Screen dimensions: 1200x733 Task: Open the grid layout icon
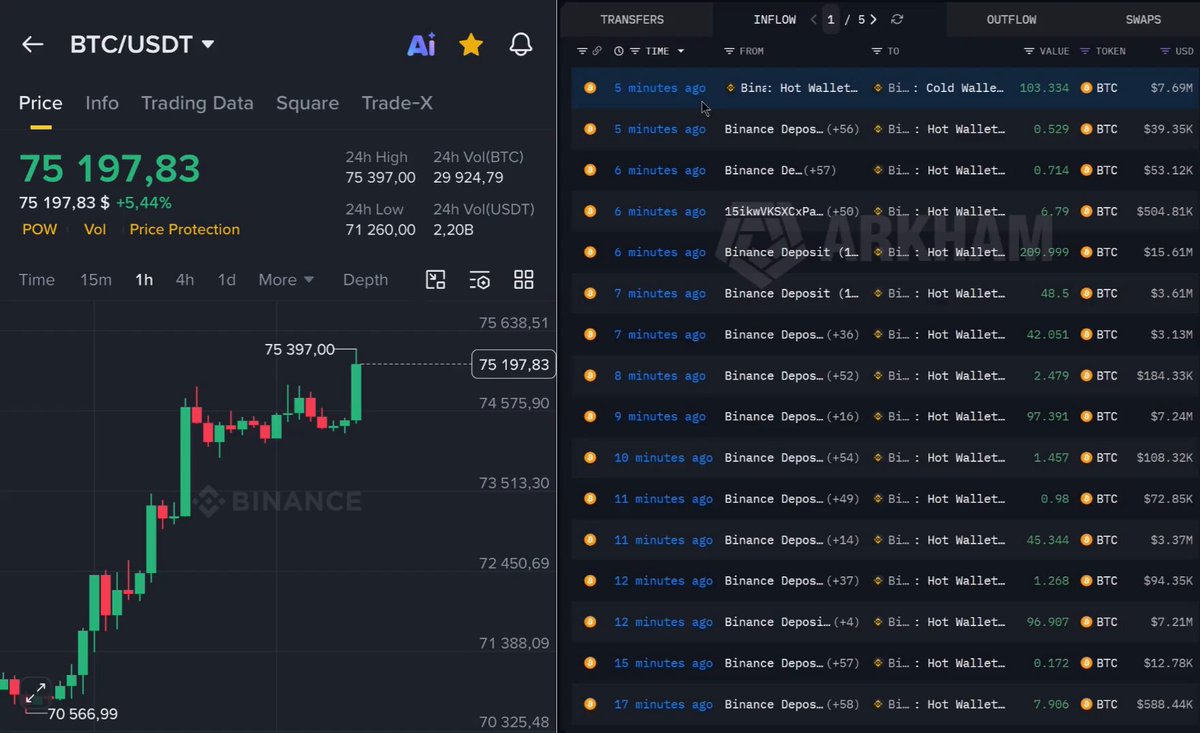524,280
